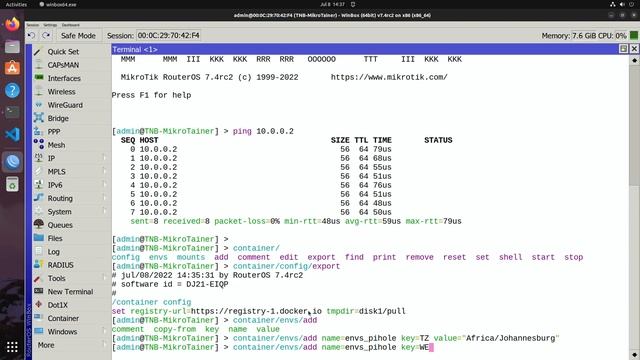Click the 'software id = DJ21-EIQP' line
Screen dimensions: 640x360
[x=170, y=284]
